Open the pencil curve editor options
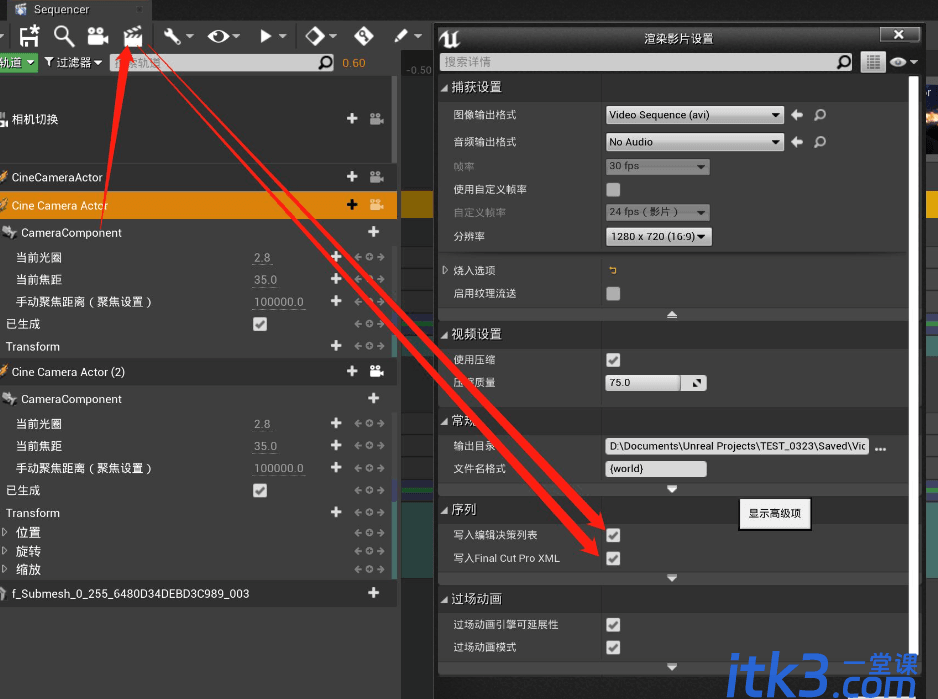938x699 pixels. (x=408, y=37)
